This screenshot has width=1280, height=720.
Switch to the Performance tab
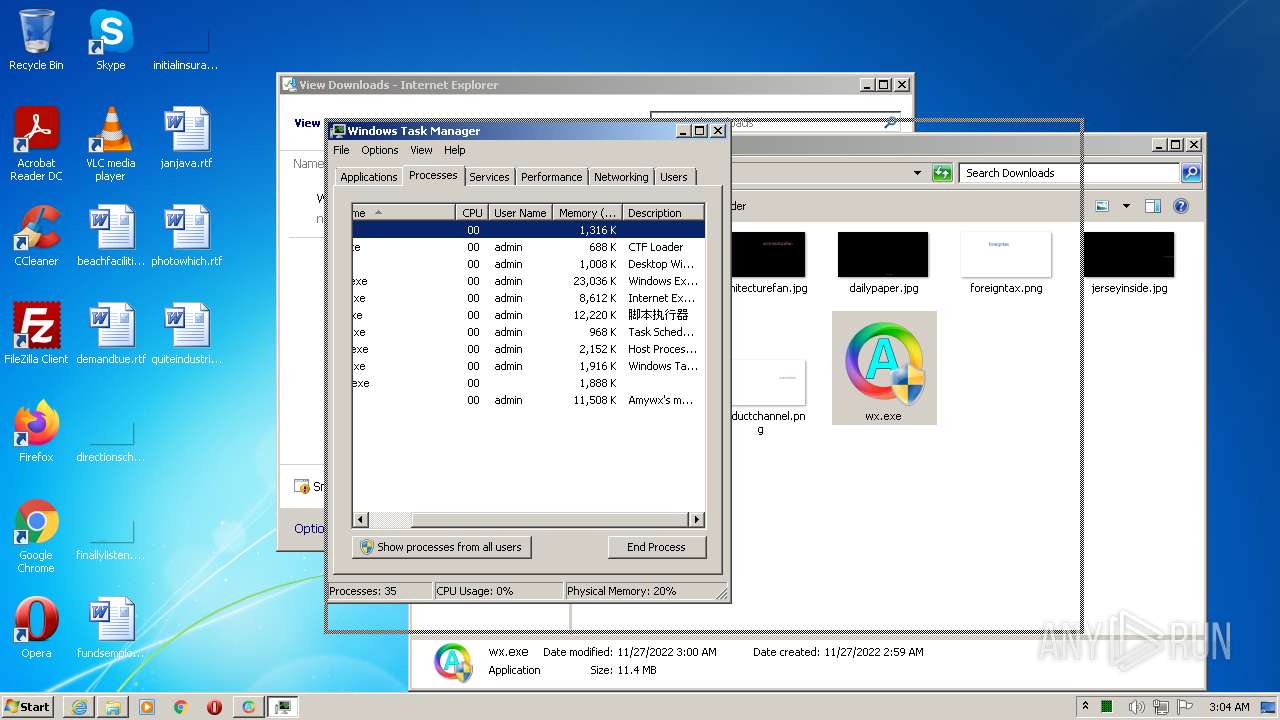point(551,177)
